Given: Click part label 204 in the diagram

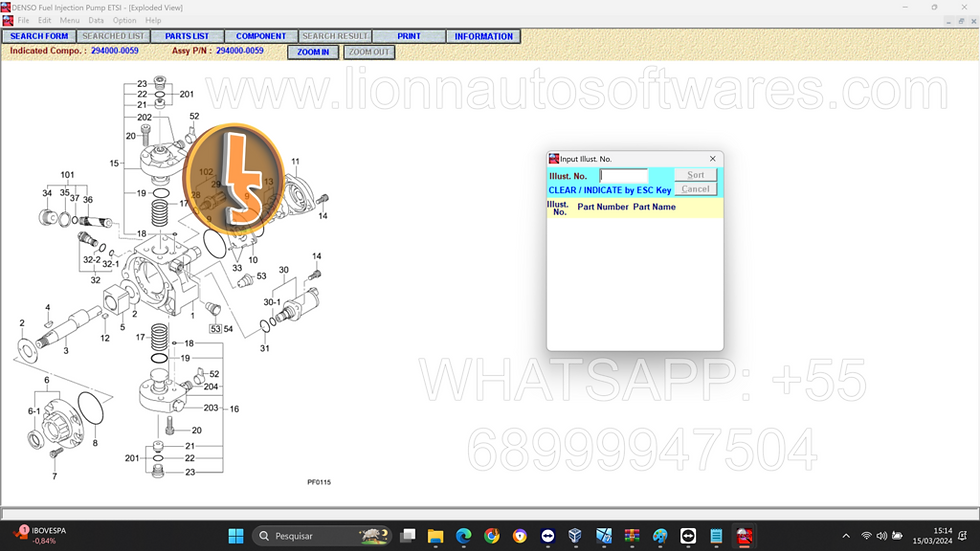Looking at the screenshot, I should [x=211, y=387].
